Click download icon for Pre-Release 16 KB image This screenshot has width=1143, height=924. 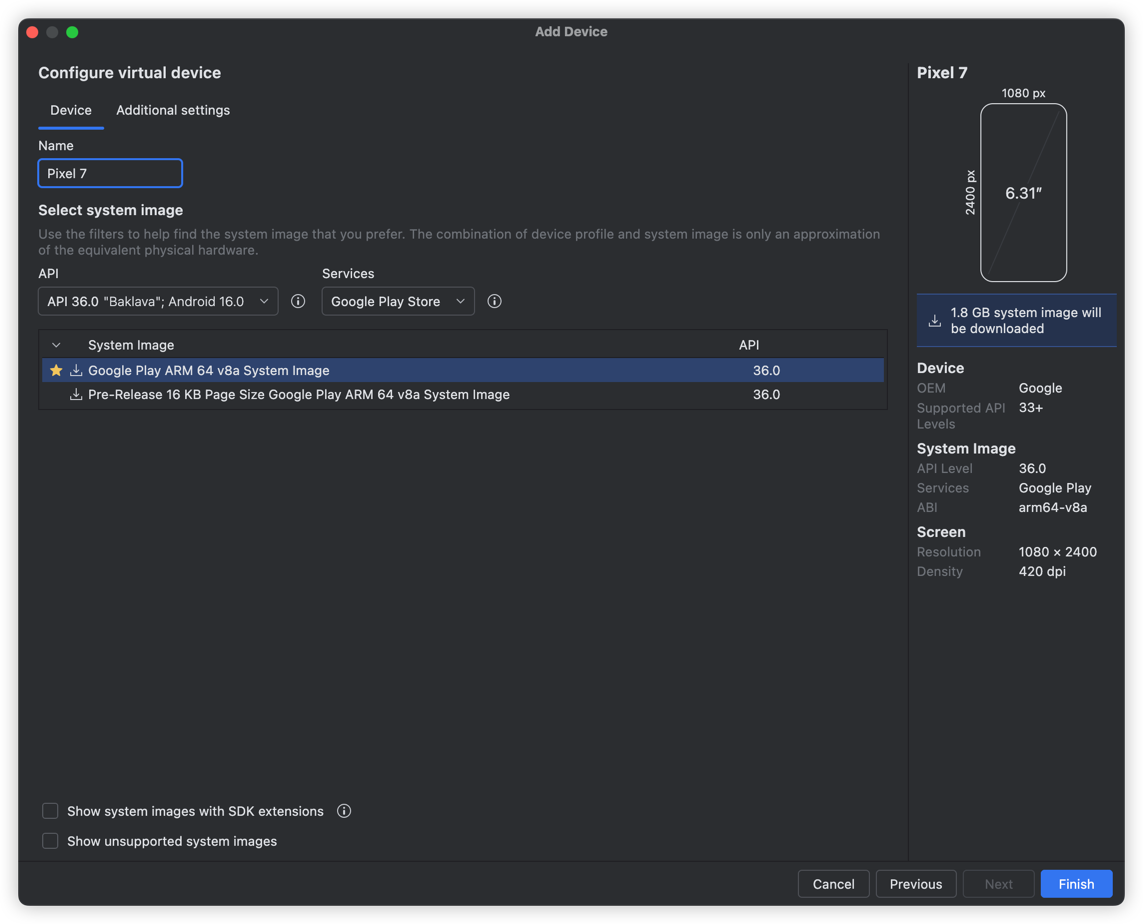76,395
